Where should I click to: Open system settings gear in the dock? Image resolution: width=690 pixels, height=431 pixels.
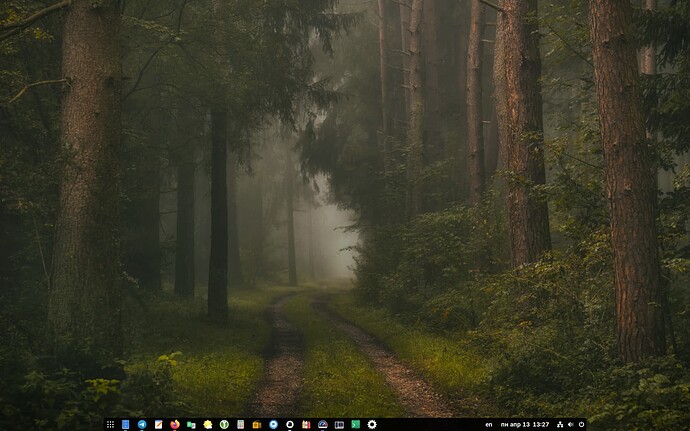pos(372,424)
